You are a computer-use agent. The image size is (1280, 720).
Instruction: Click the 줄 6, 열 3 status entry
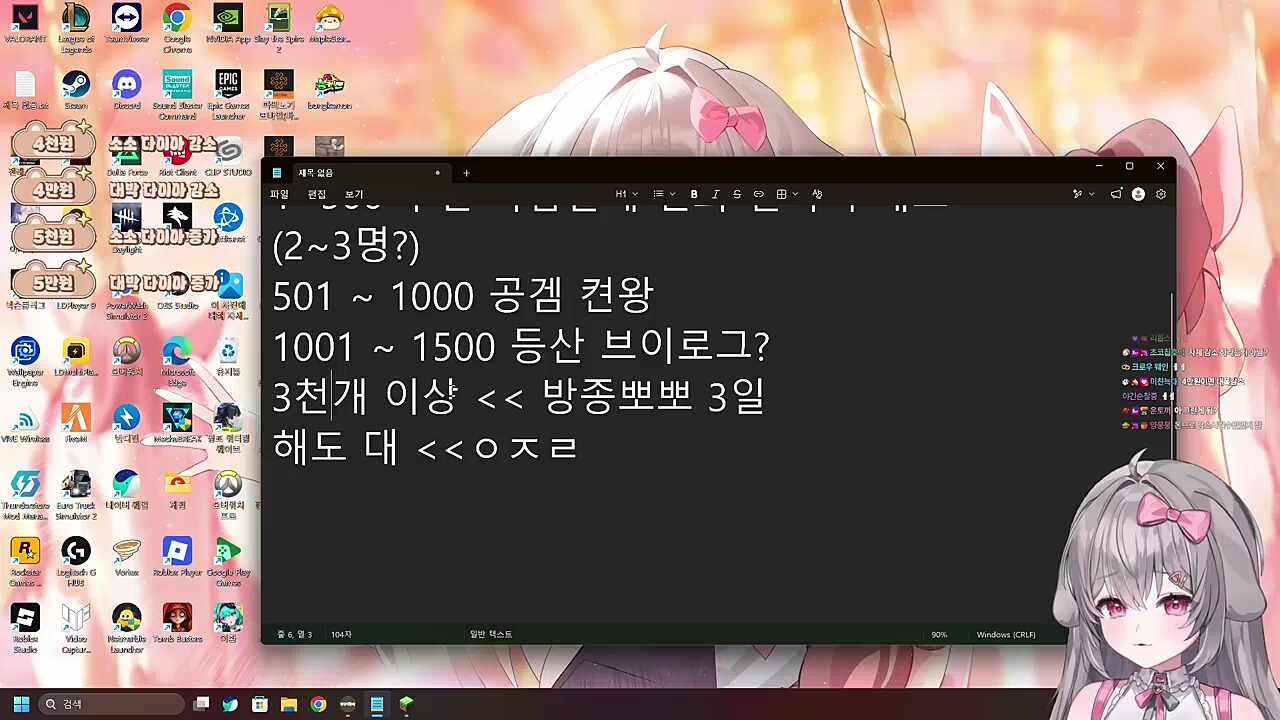tap(294, 635)
